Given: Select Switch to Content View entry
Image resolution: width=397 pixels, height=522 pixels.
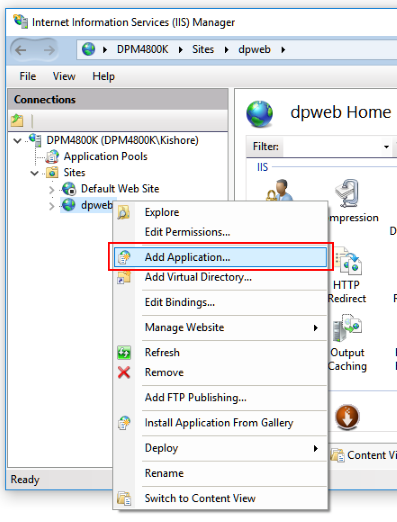Looking at the screenshot, I should pyautogui.click(x=220, y=498).
